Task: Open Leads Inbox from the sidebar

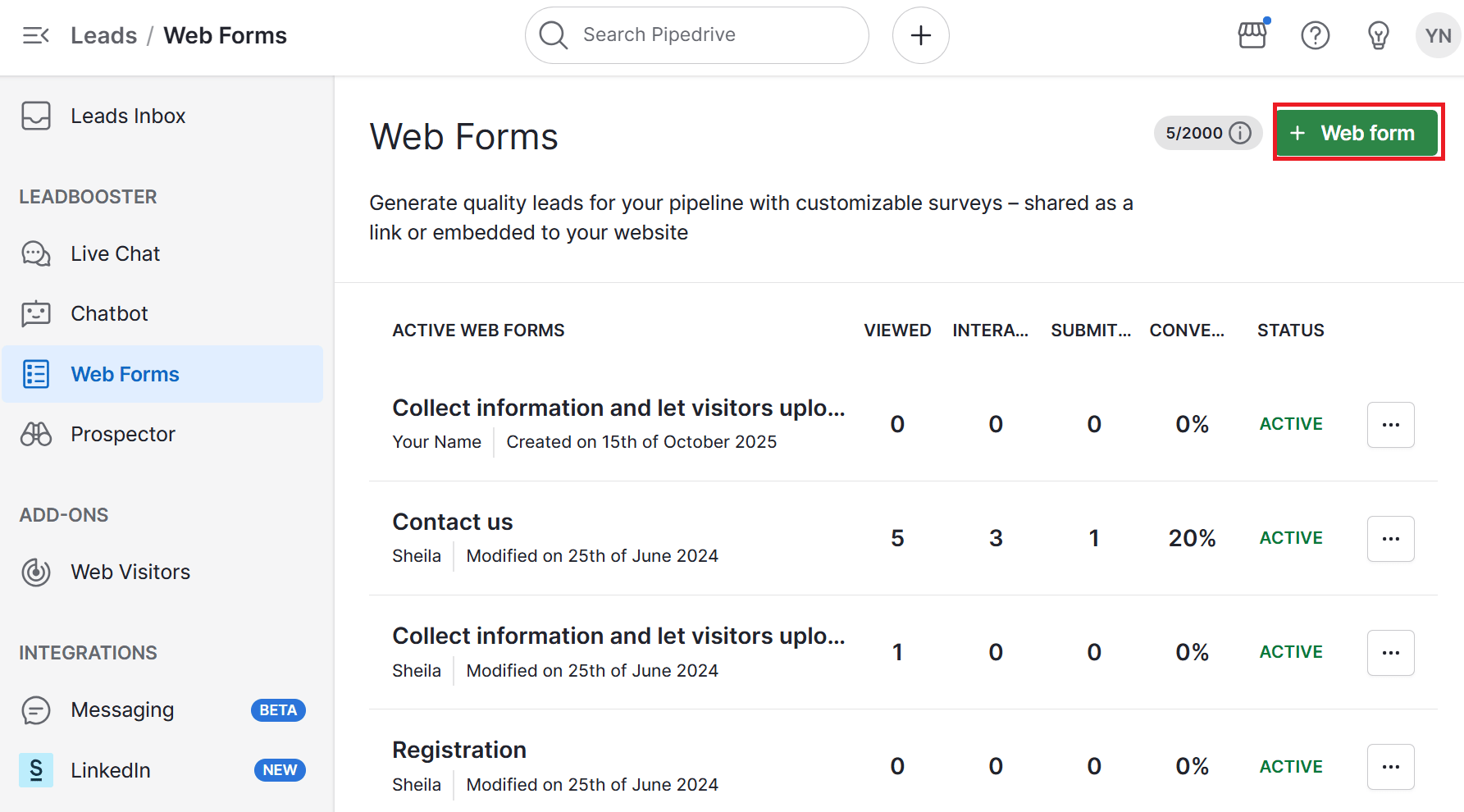Action: 127,116
